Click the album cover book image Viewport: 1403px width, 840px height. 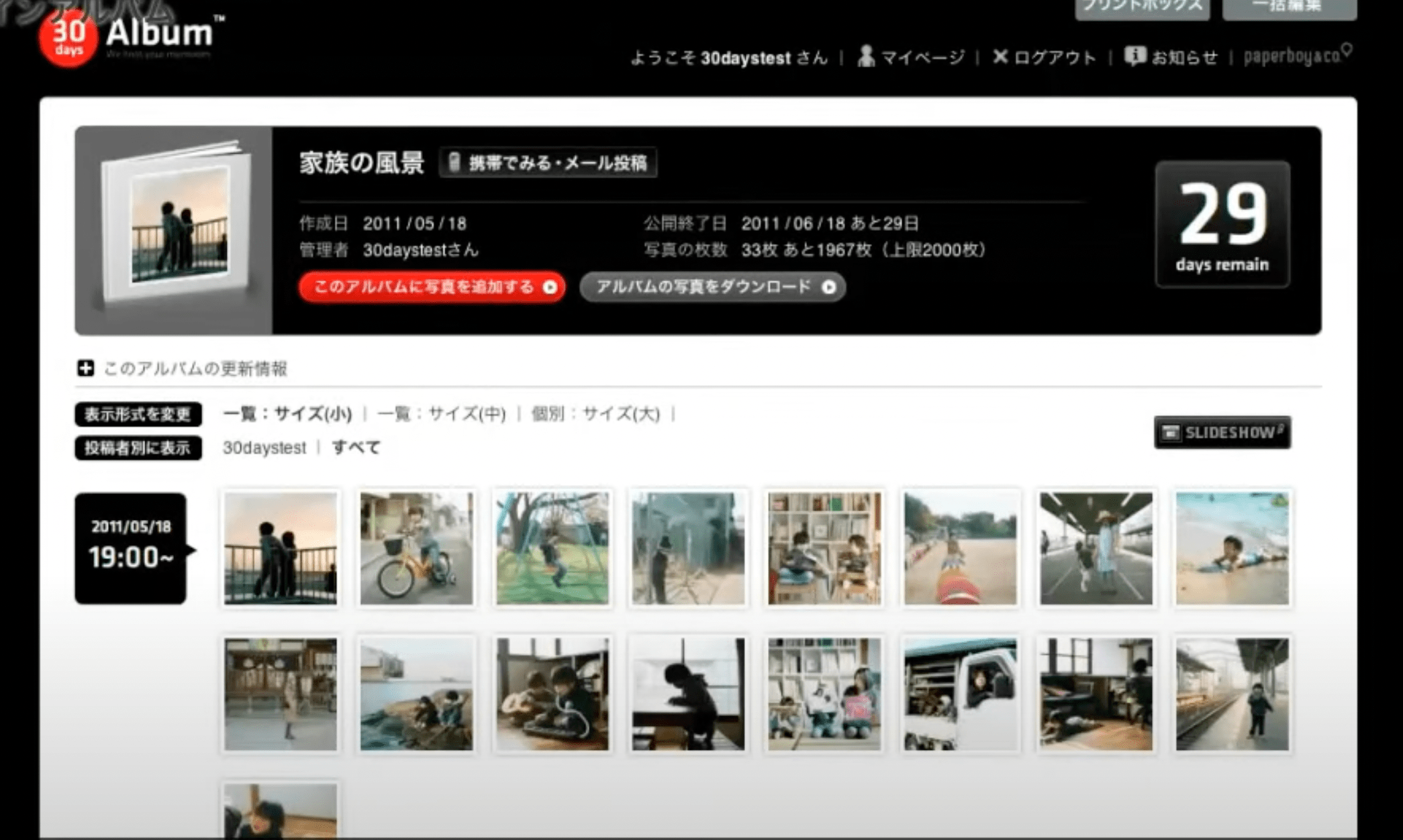[x=175, y=226]
